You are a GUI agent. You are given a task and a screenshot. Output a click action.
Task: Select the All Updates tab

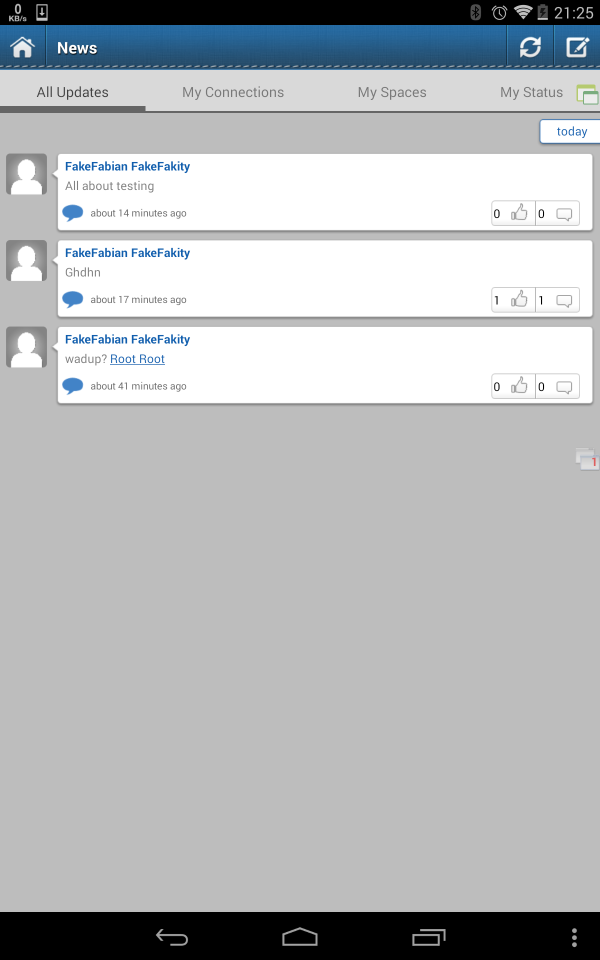coord(72,92)
